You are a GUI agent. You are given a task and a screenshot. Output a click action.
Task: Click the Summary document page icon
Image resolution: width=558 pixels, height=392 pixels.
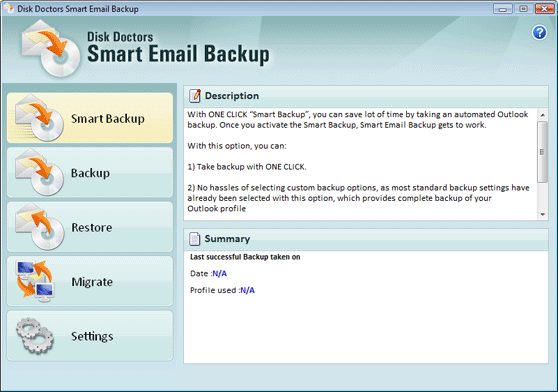(x=194, y=239)
